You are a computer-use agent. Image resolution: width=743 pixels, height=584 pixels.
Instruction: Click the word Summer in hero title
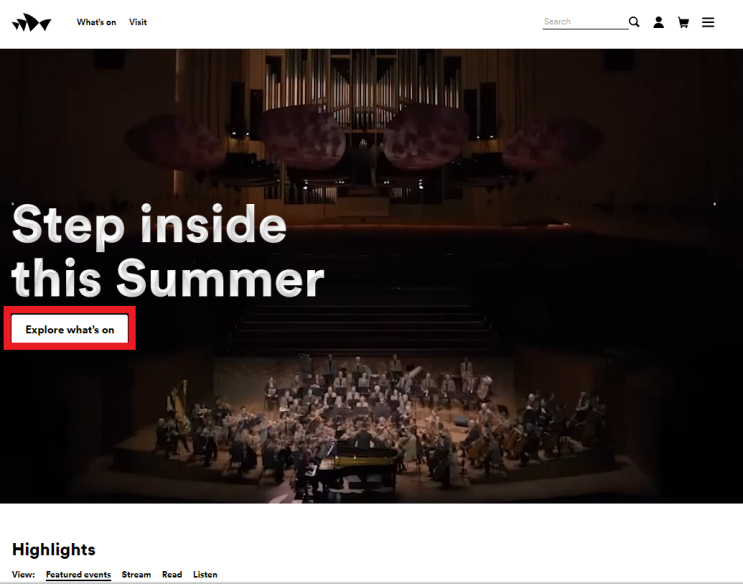[220, 279]
